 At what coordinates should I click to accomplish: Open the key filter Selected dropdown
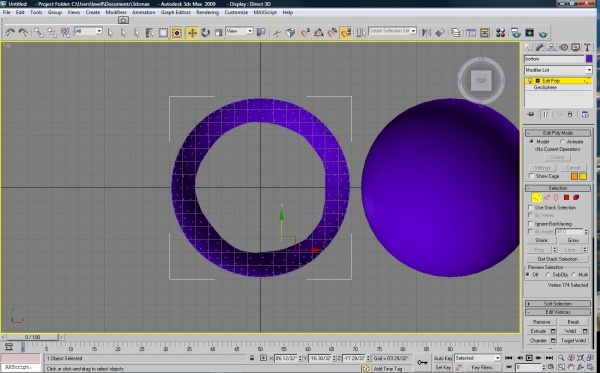477,358
